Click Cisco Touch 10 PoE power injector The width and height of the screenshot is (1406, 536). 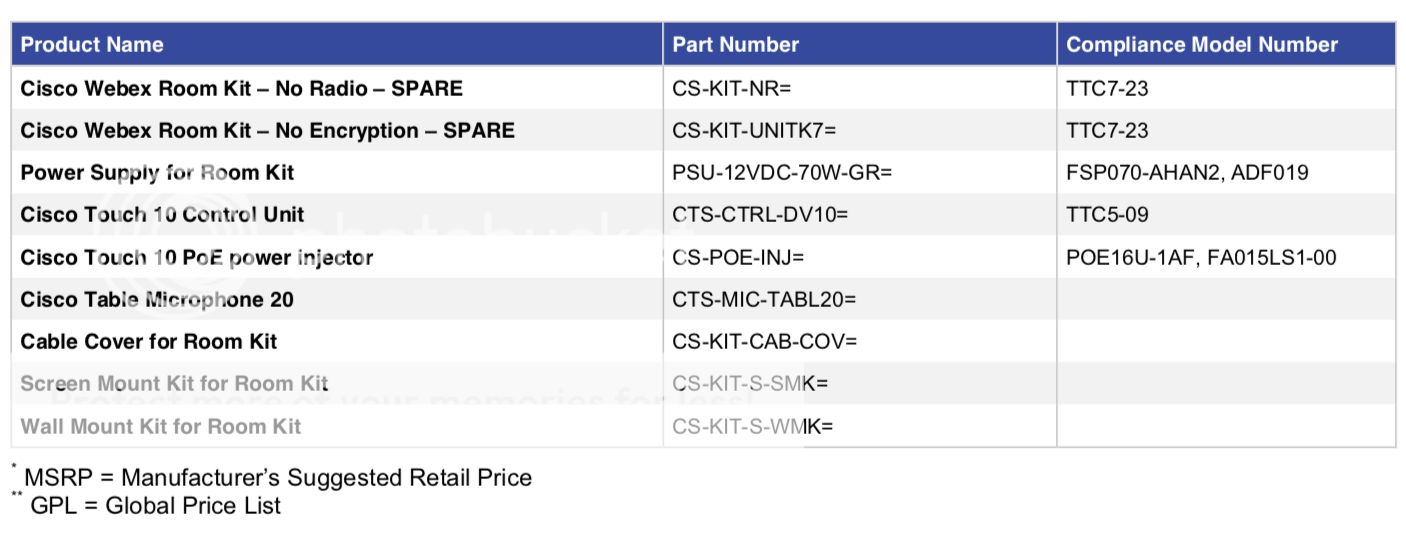click(x=197, y=257)
